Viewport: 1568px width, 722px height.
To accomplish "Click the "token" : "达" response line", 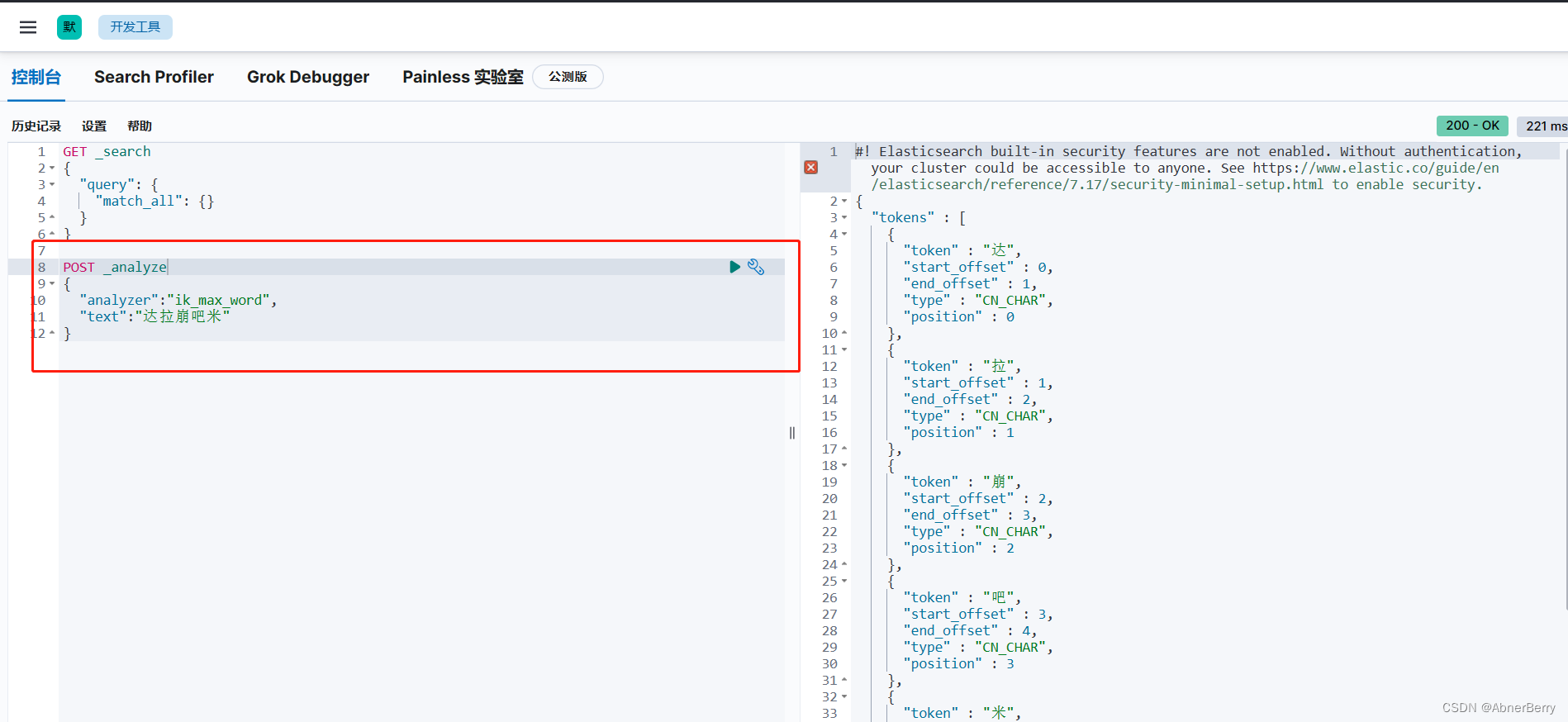I will 962,250.
